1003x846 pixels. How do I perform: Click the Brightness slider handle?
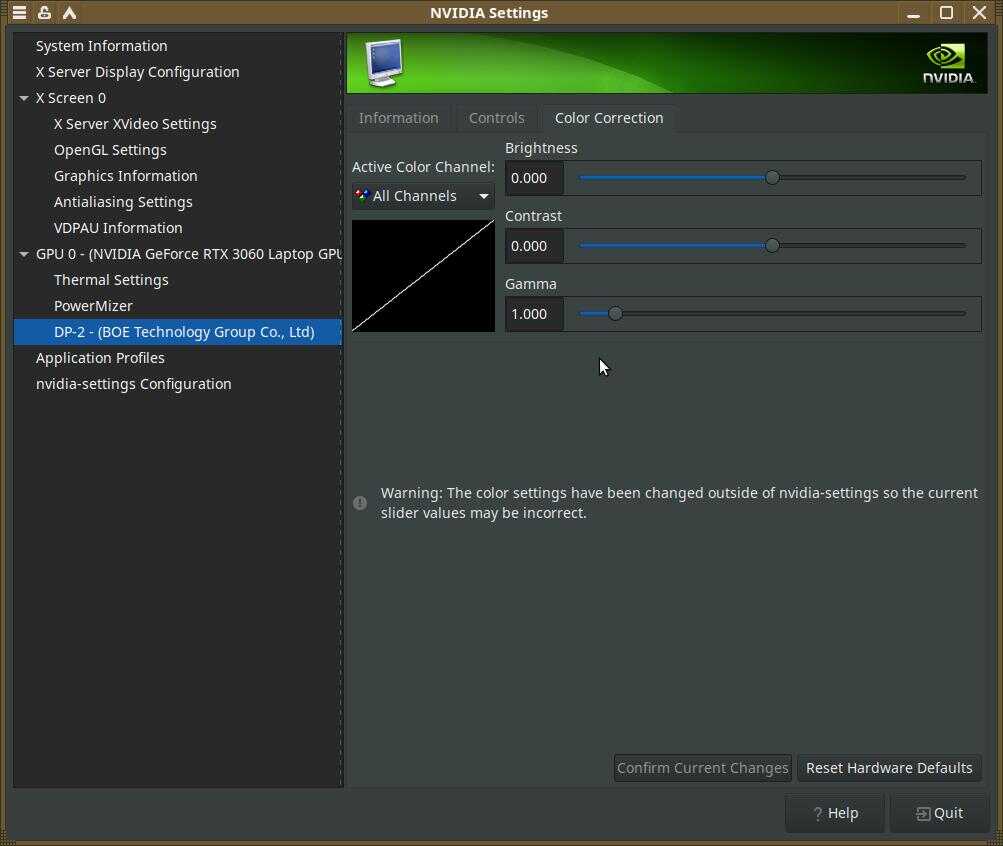pos(772,178)
